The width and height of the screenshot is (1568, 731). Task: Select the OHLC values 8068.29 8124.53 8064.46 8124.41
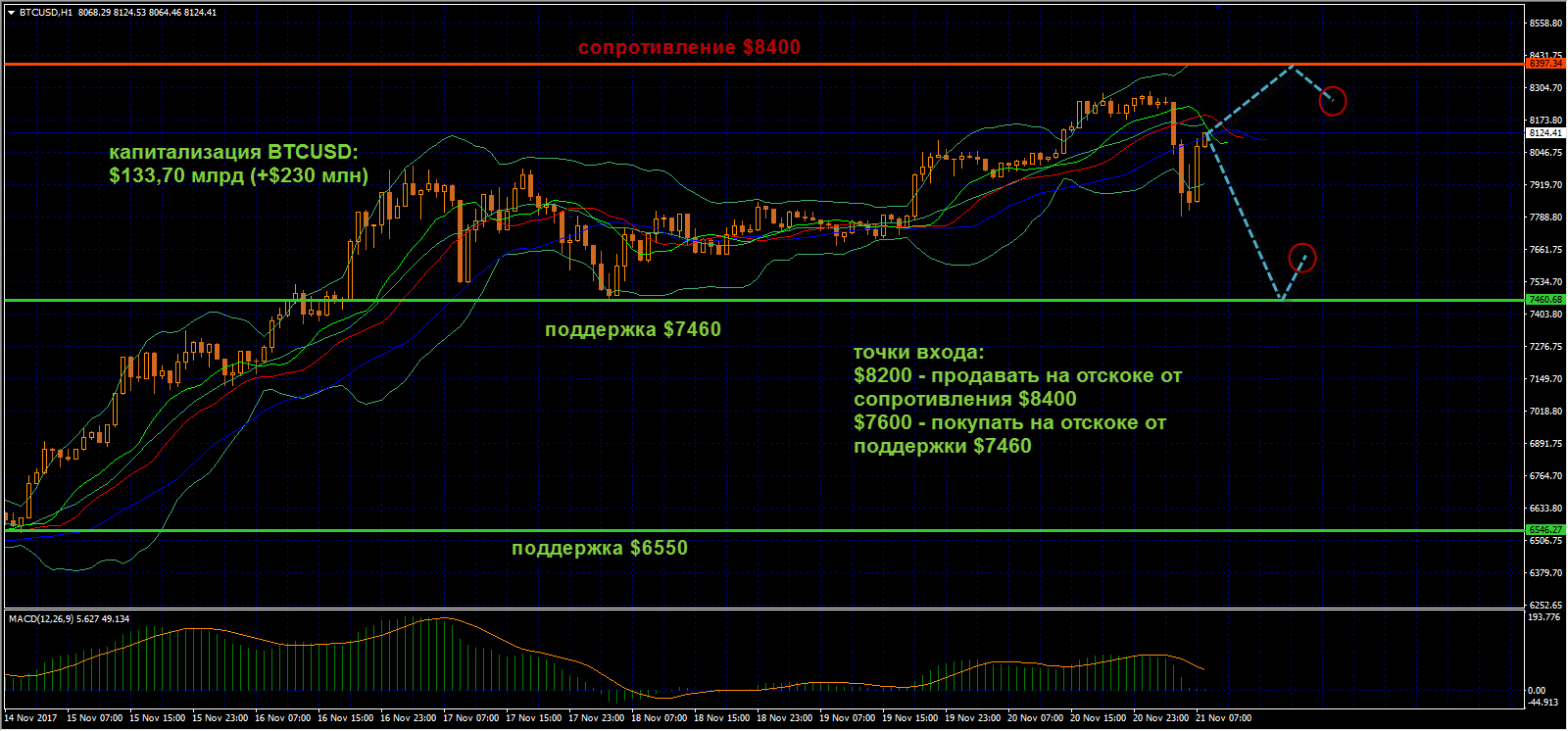pyautogui.click(x=147, y=13)
